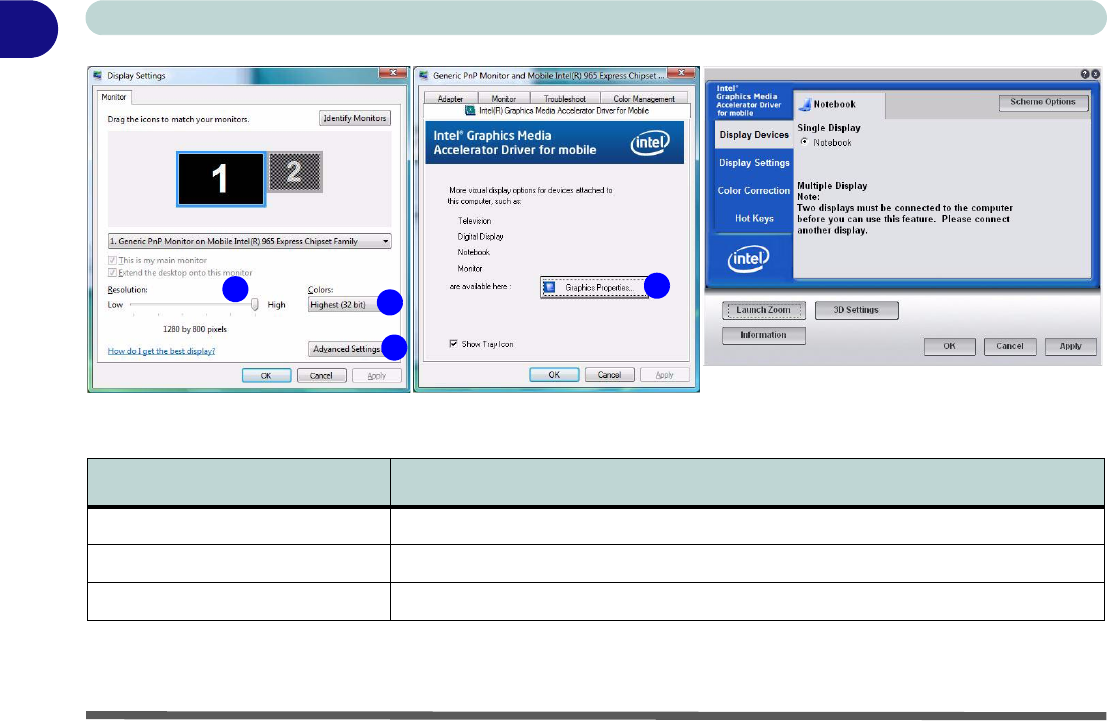This screenshot has width=1107, height=721.
Task: Click the help question mark icon in Intel panel
Action: coord(1084,73)
